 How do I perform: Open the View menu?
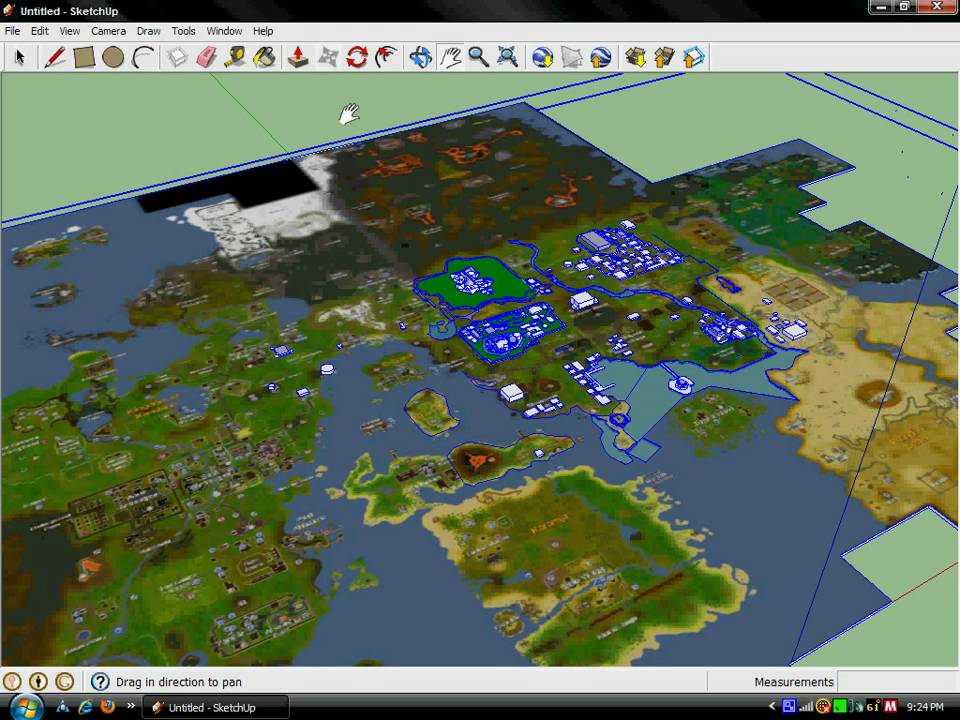[x=69, y=31]
